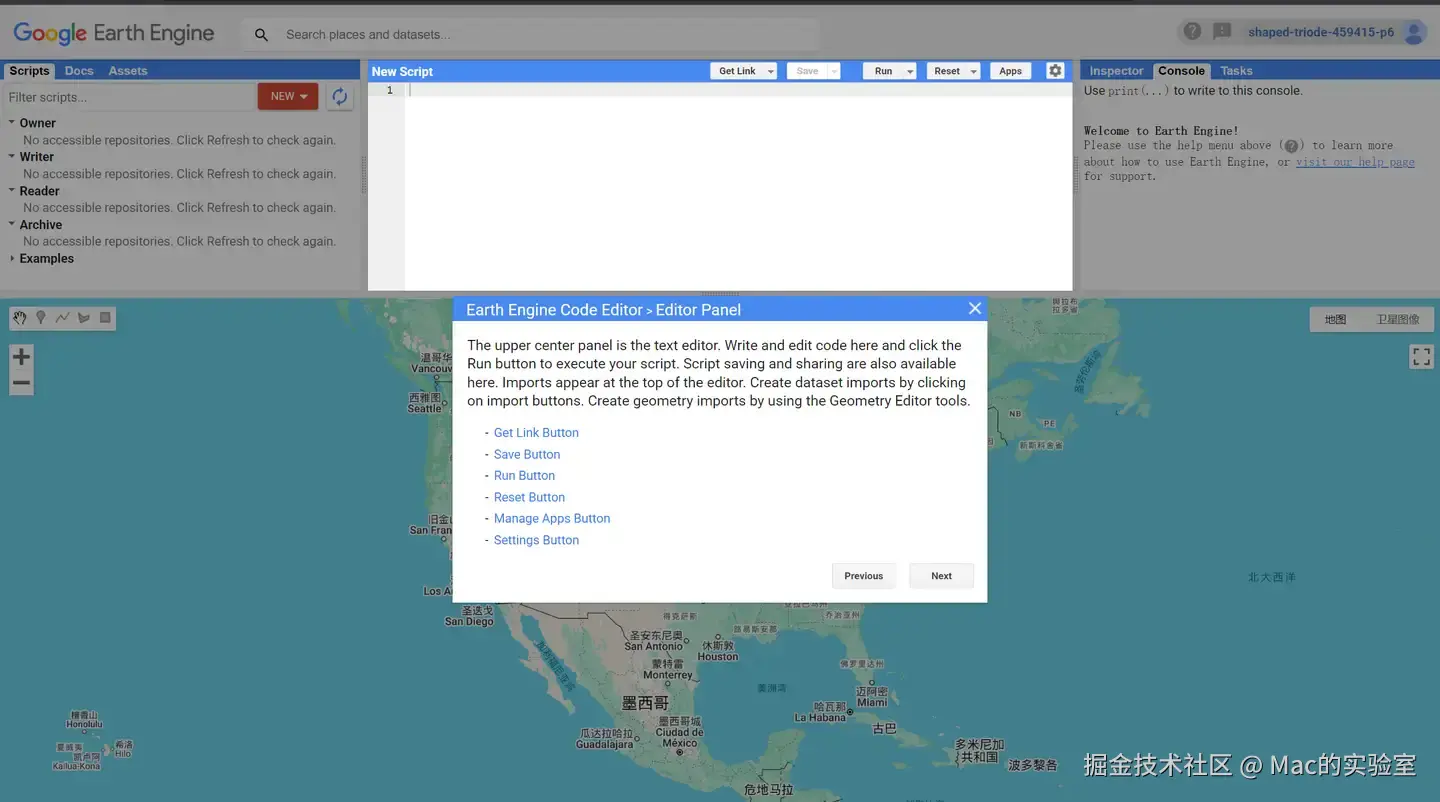Switch to the Inspector tab
Viewport: 1440px width, 802px height.
pyautogui.click(x=1116, y=71)
